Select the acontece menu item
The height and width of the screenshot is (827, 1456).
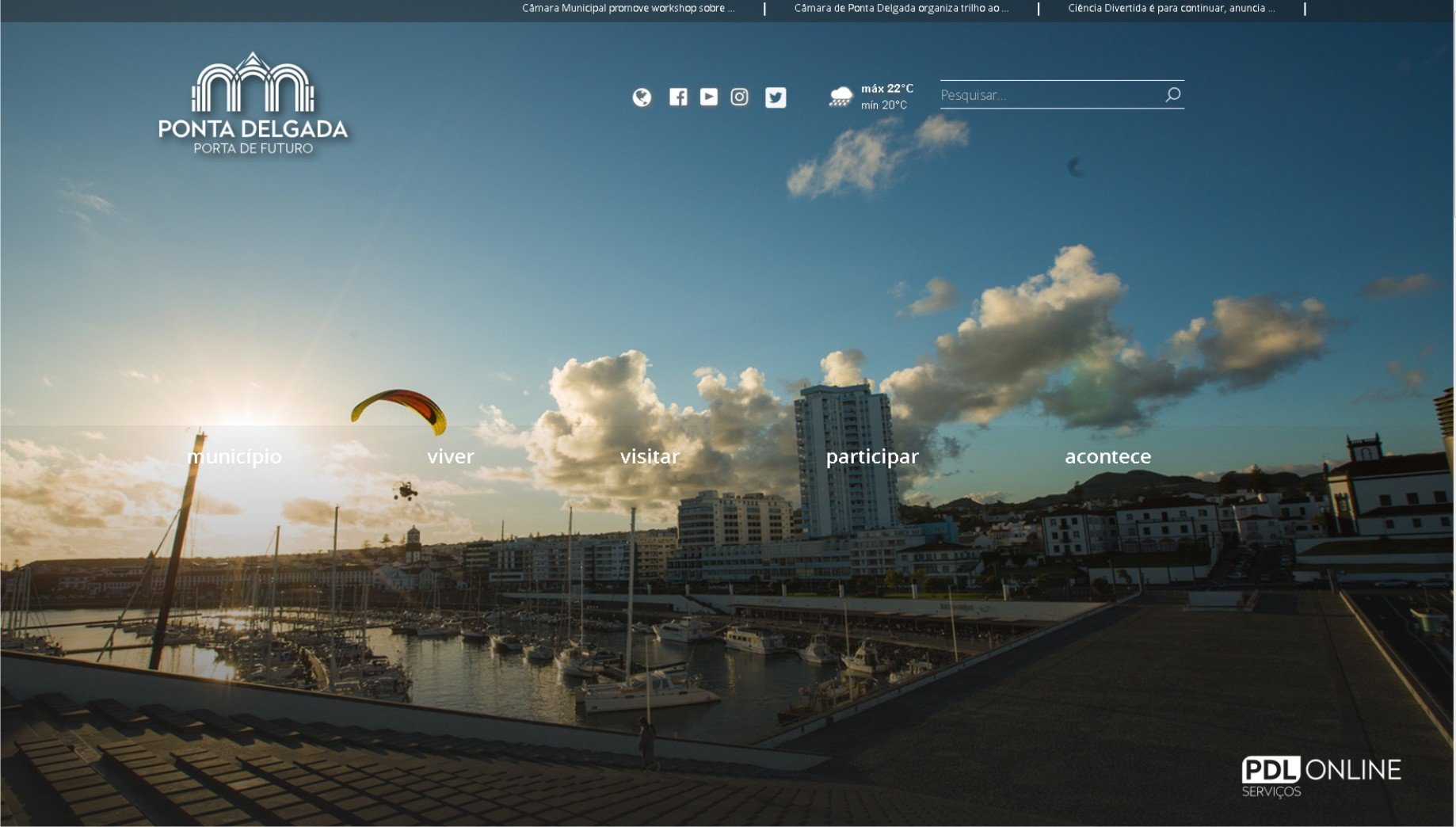tap(1107, 456)
